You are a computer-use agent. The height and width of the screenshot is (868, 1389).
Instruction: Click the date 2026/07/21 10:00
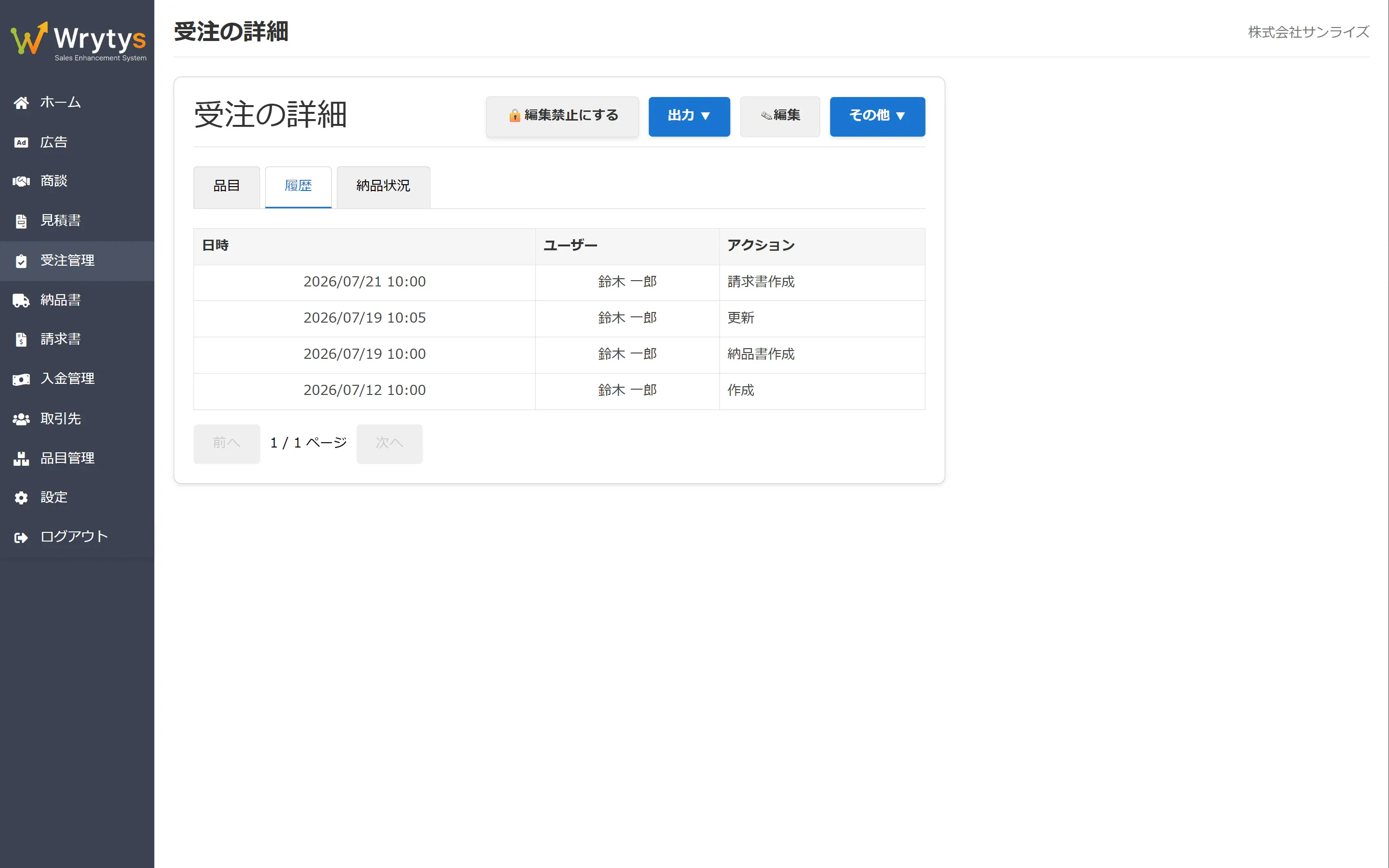(365, 282)
